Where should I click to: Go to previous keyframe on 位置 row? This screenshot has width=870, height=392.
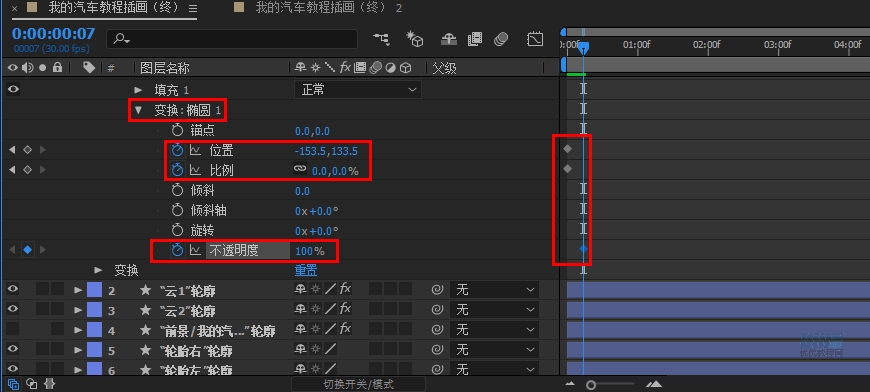pos(12,150)
